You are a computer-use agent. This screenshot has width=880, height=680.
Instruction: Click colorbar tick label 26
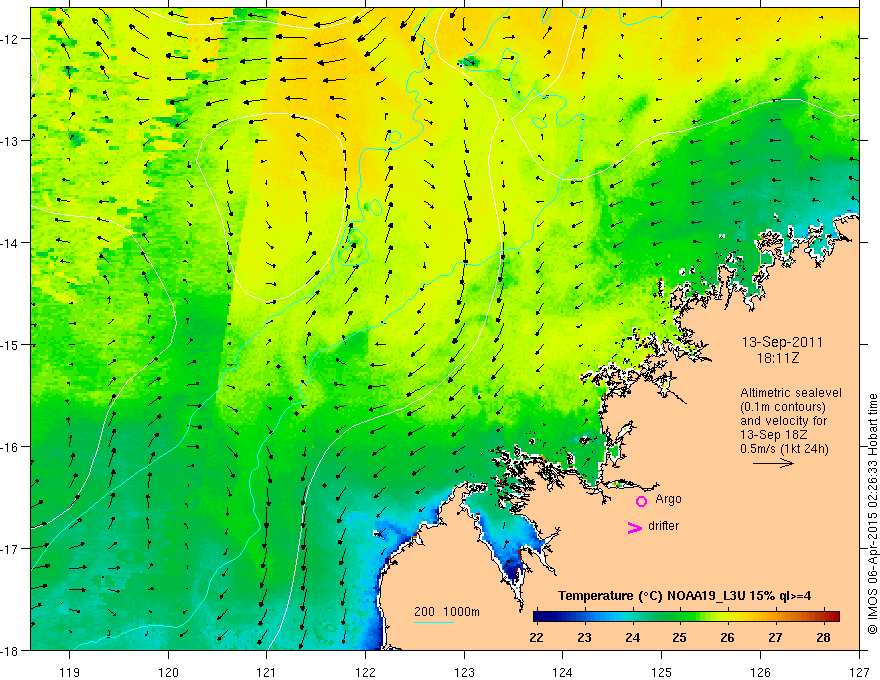pyautogui.click(x=727, y=638)
